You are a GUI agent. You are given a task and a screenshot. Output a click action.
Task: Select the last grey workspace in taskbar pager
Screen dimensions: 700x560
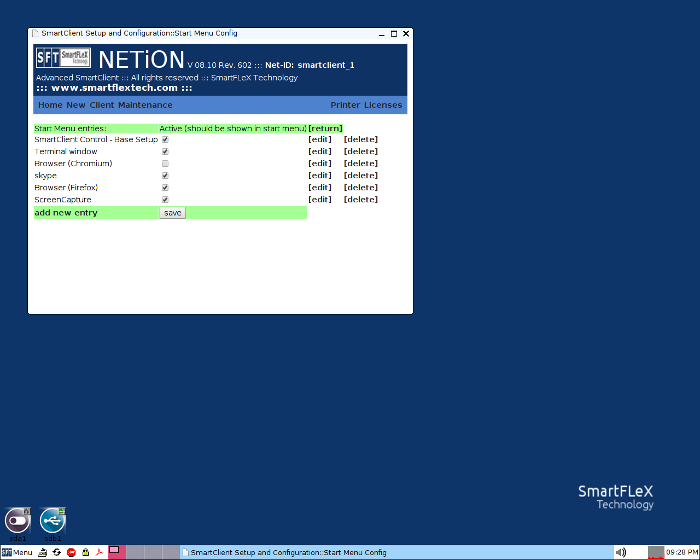[171, 552]
